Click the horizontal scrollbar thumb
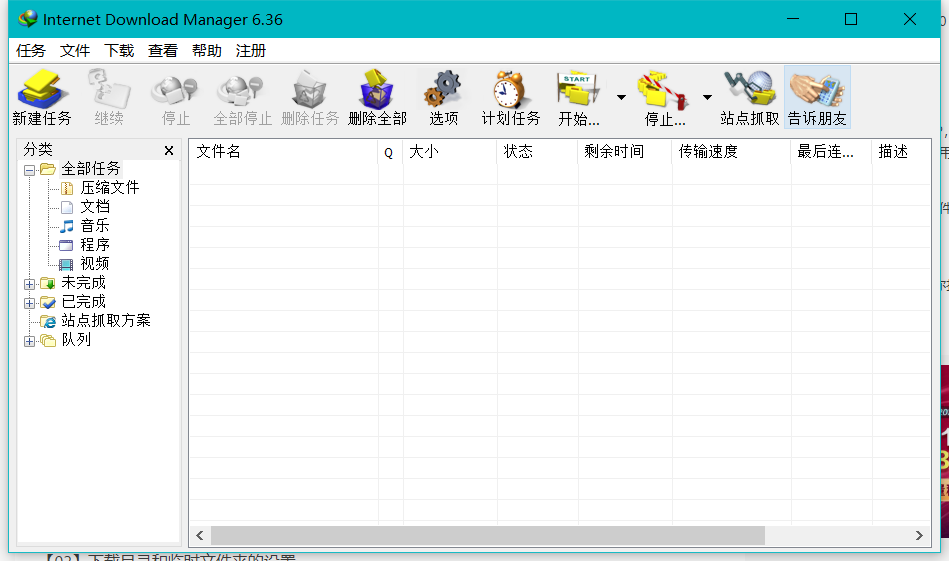This screenshot has height=561, width=949. 488,536
